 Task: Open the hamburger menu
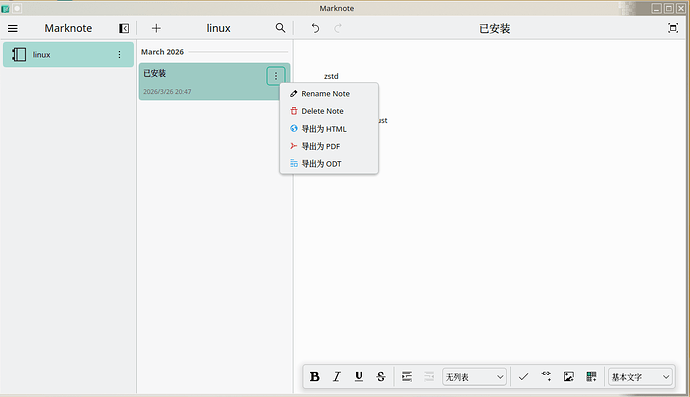(x=13, y=28)
